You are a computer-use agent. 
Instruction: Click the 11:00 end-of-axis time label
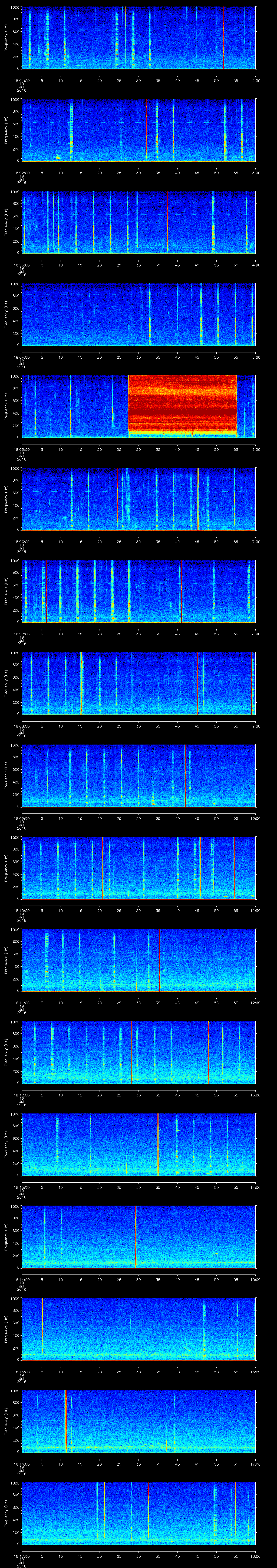tap(255, 910)
